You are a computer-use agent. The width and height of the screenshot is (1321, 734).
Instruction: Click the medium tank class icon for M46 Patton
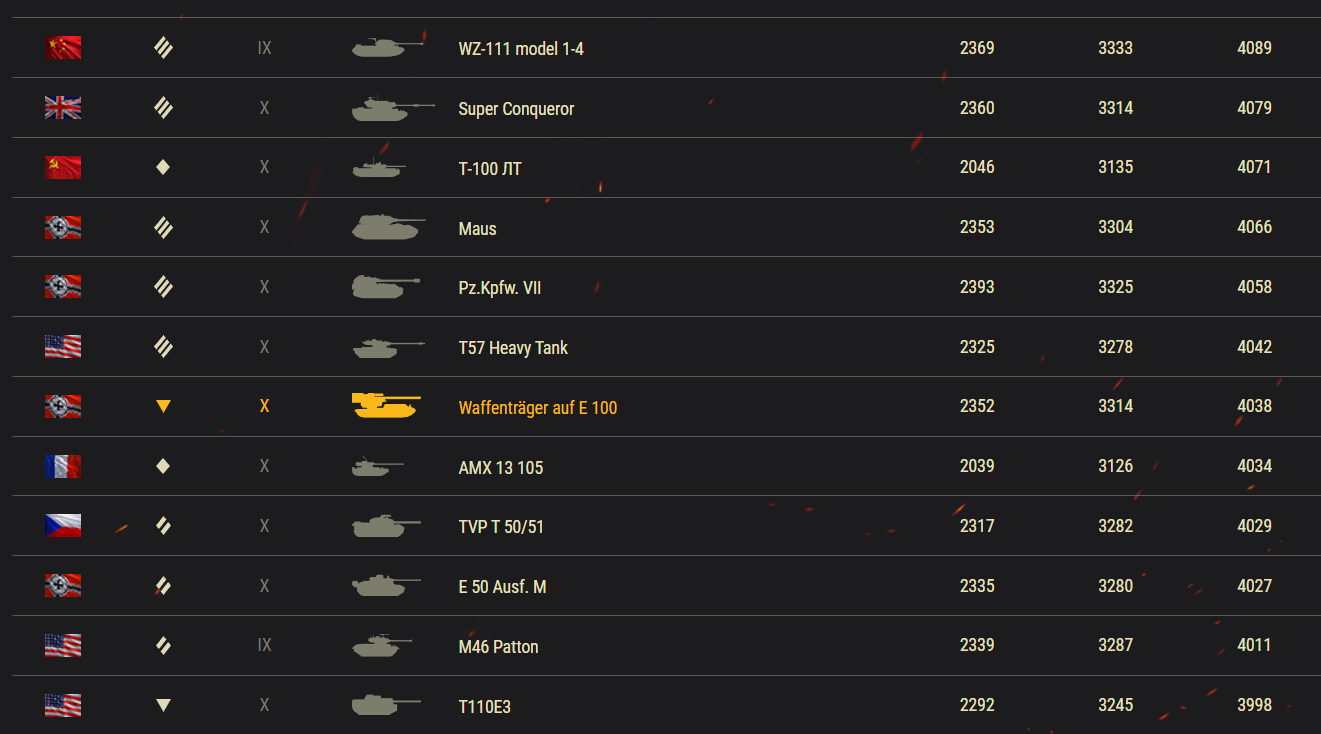[163, 646]
